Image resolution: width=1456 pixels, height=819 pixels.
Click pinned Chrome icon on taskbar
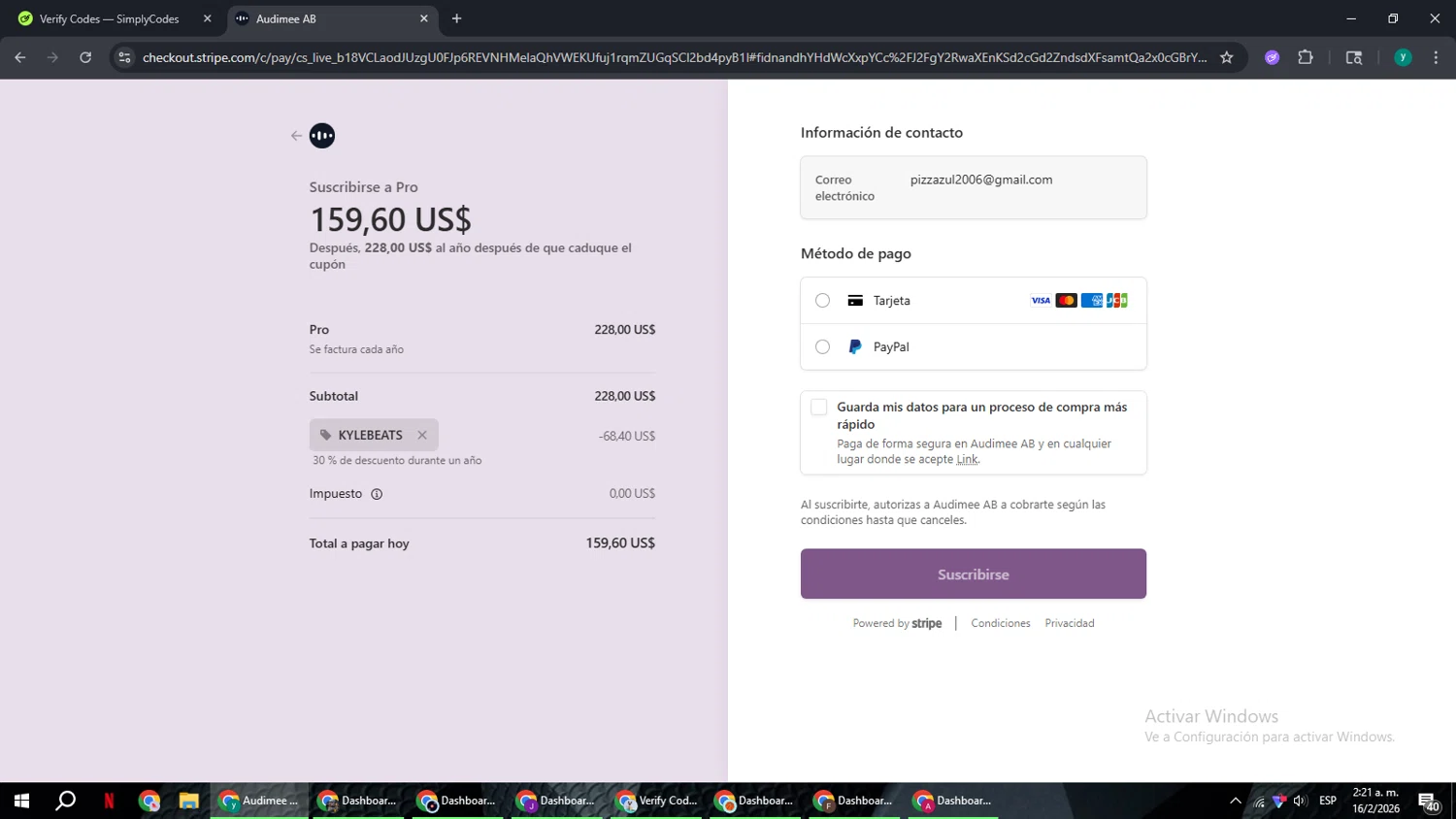pyautogui.click(x=149, y=801)
